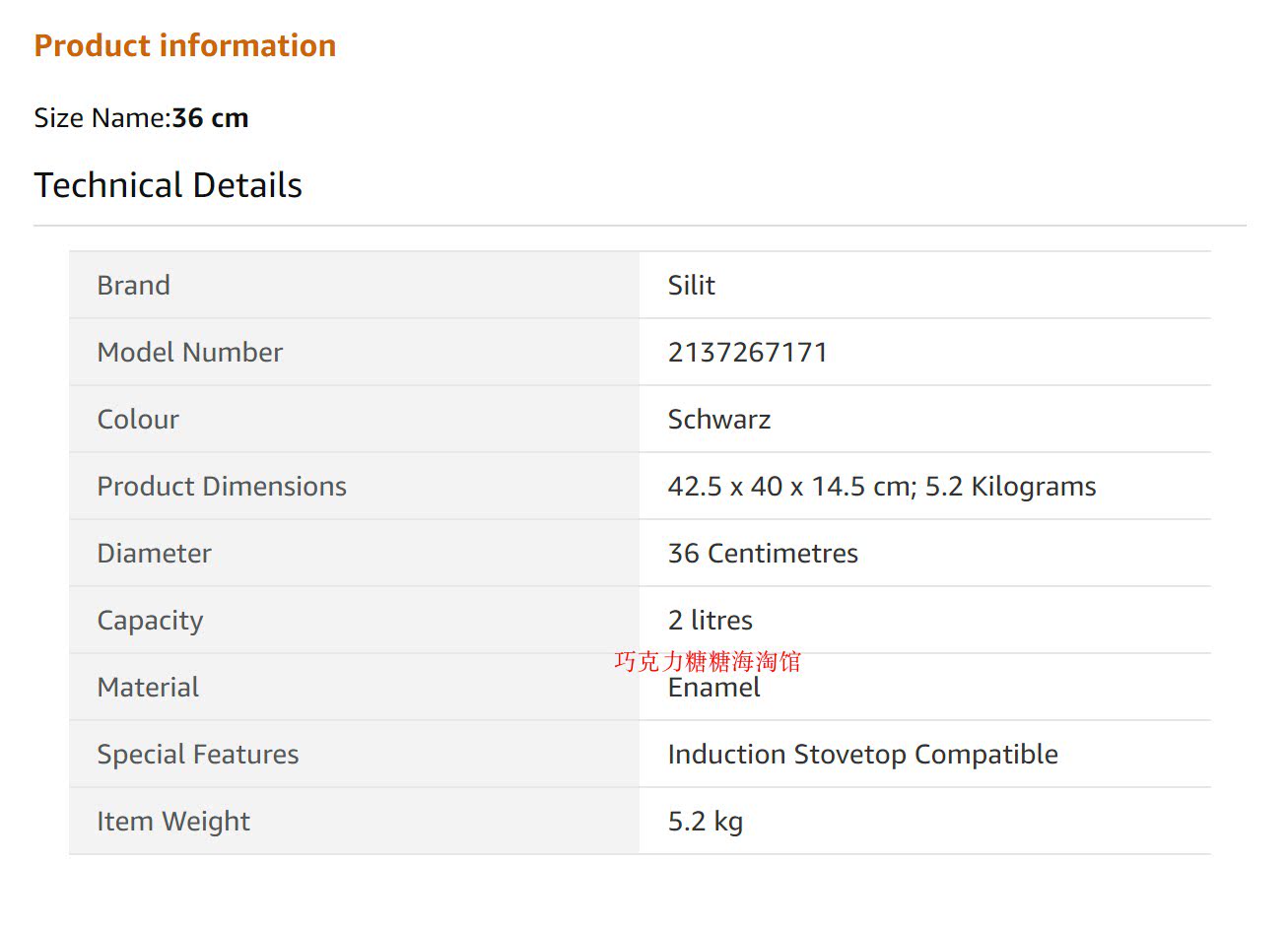
Task: Select the Product Dimensions label
Action: (x=221, y=487)
